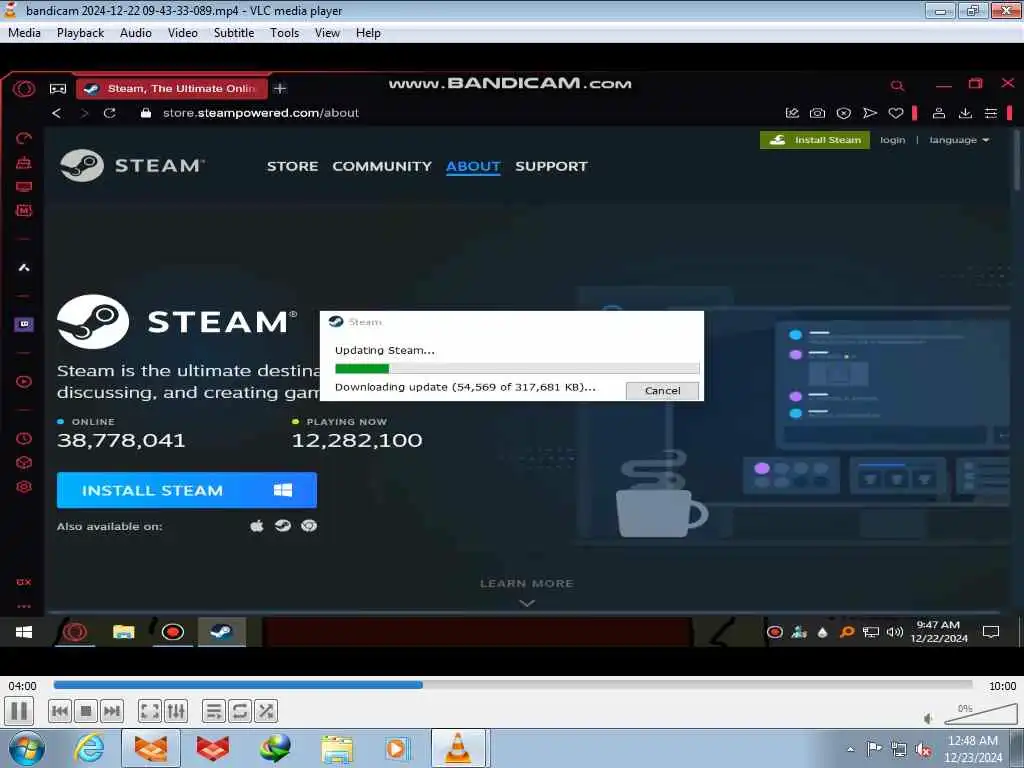
Task: Open browser downloads icon
Action: click(965, 113)
